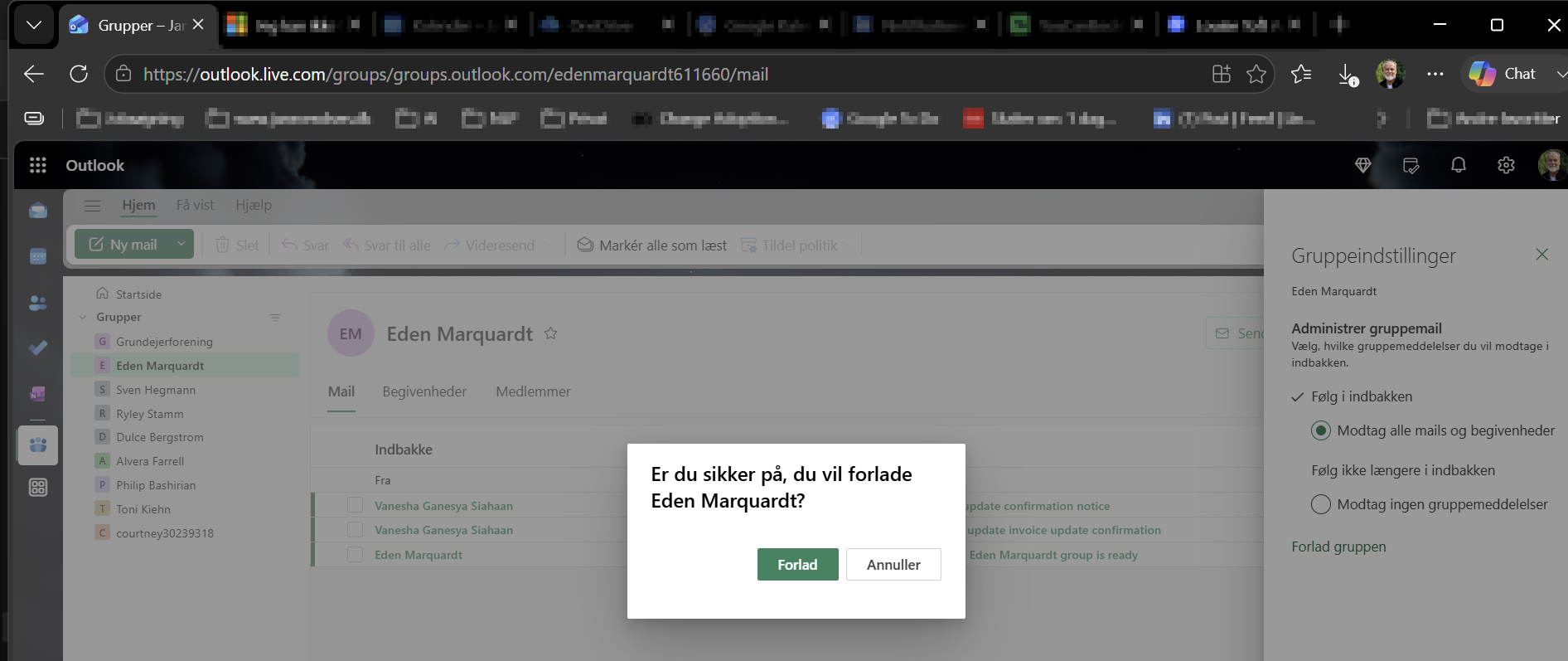The image size is (1568, 661).
Task: Open the browser tab search dropdown
Action: click(34, 25)
